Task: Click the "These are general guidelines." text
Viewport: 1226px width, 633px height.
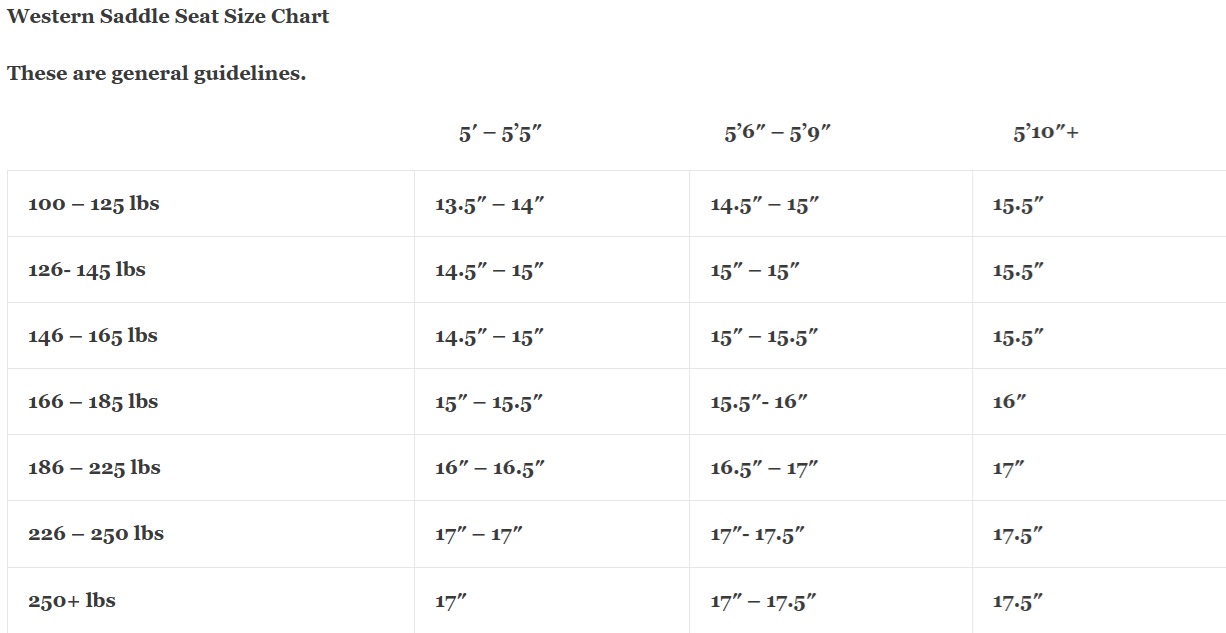Action: click(156, 74)
